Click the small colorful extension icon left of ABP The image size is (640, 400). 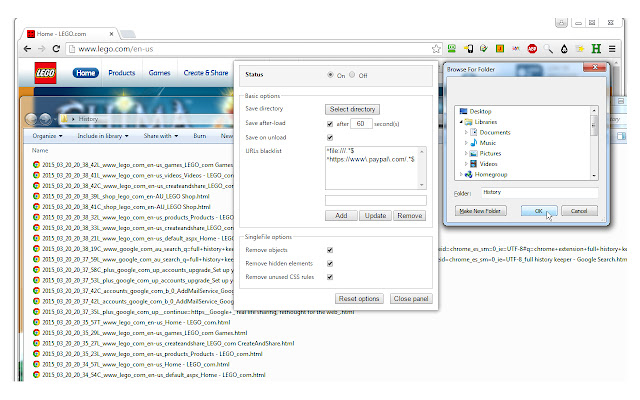516,49
